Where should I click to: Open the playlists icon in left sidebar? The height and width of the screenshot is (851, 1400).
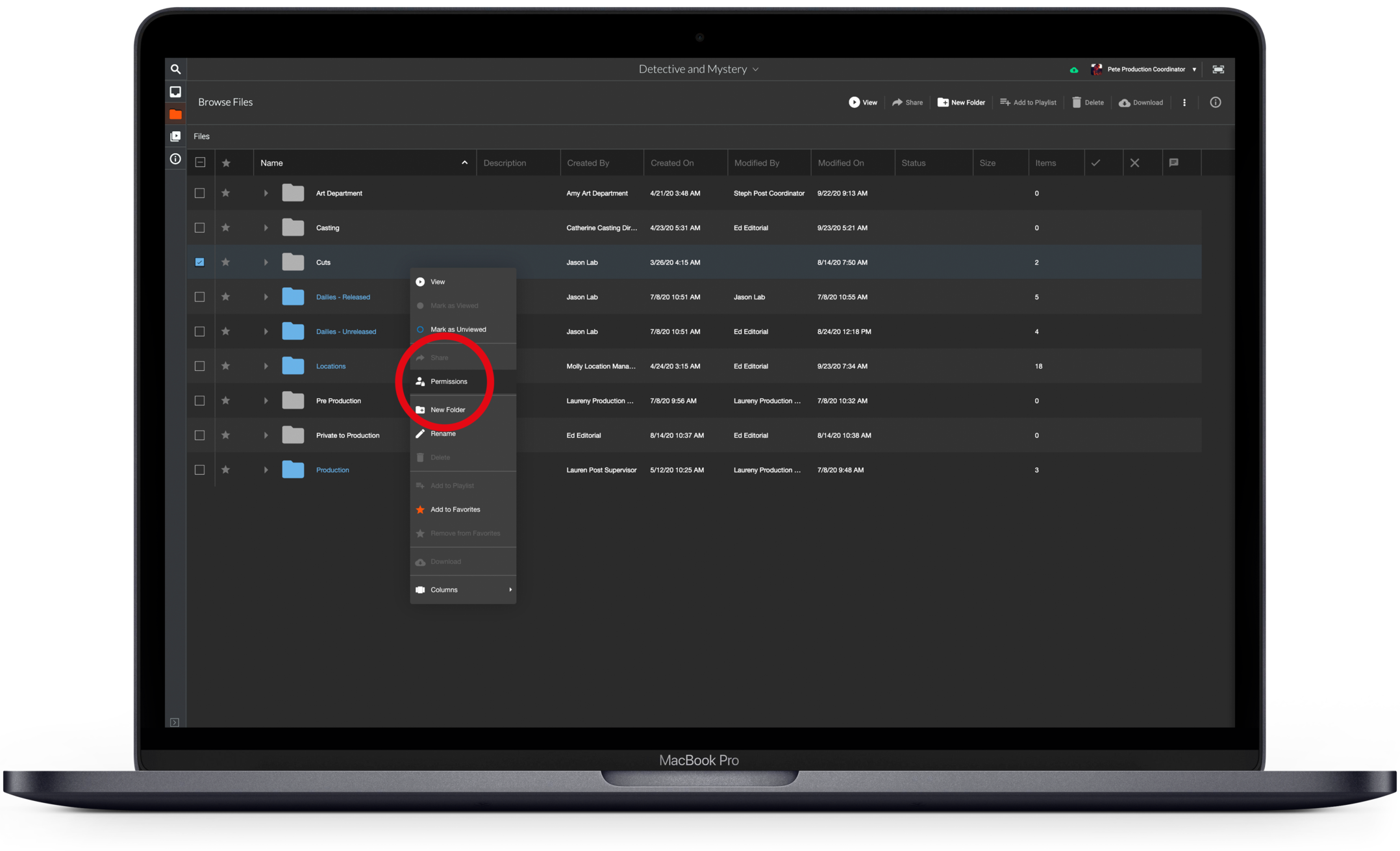tap(175, 136)
